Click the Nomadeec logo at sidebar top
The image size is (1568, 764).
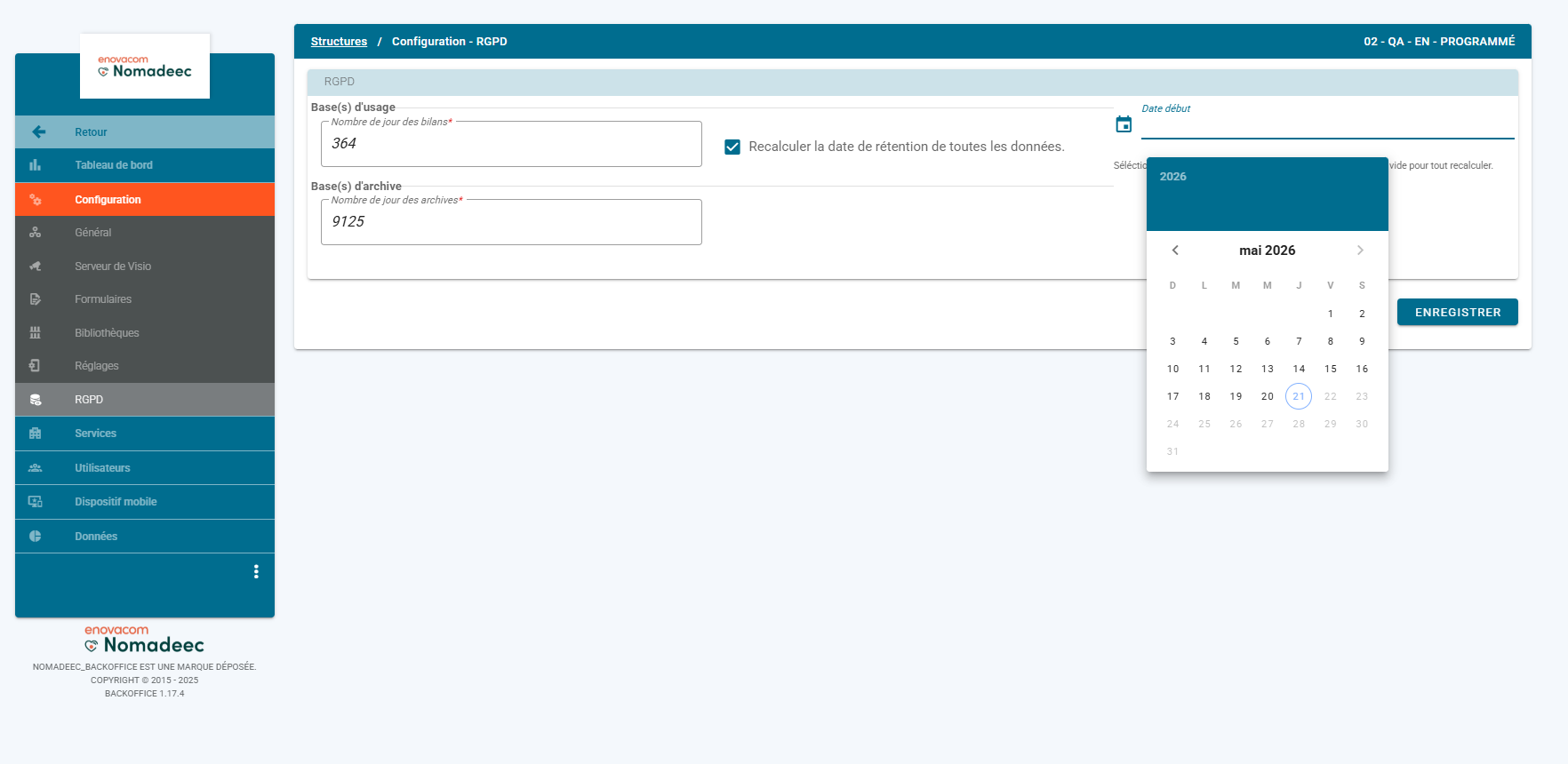click(x=145, y=67)
